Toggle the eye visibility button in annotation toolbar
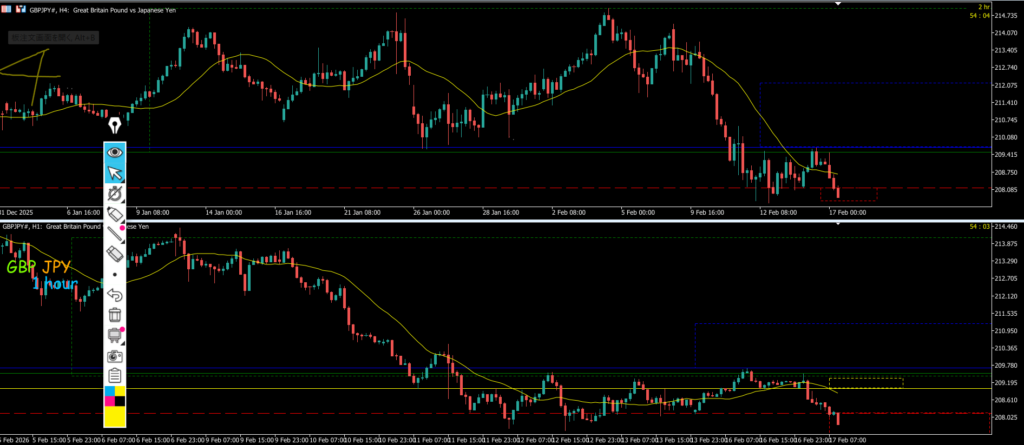The width and height of the screenshot is (1024, 445). [x=115, y=153]
